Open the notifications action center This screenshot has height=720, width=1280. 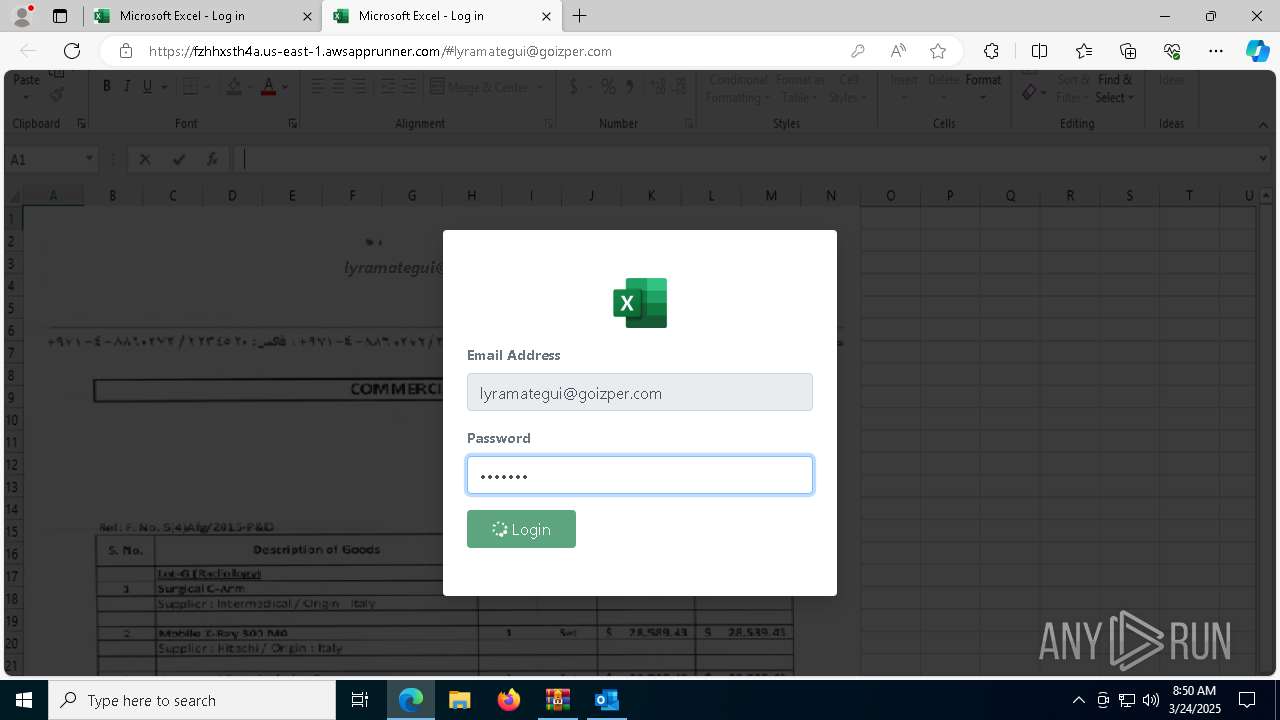pyautogui.click(x=1247, y=700)
